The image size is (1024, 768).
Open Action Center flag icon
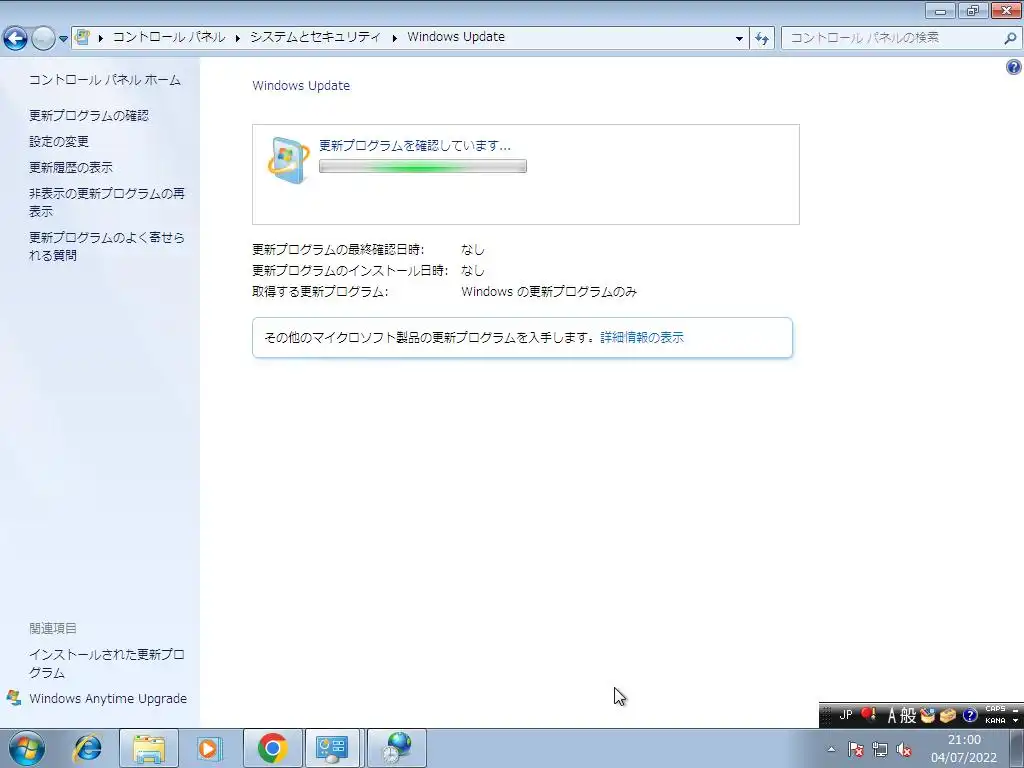point(856,749)
